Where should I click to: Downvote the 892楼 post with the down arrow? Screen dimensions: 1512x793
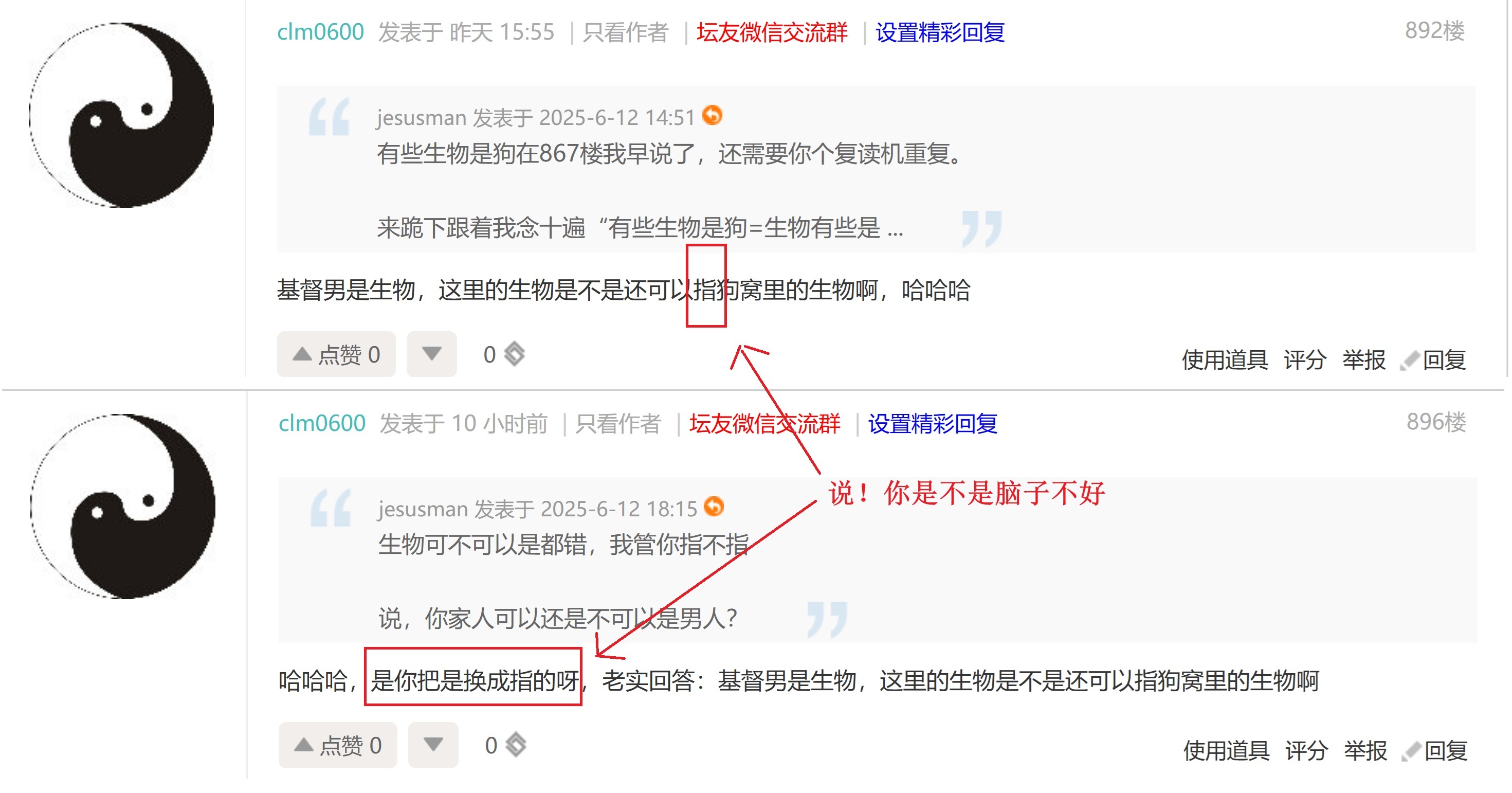coord(431,354)
